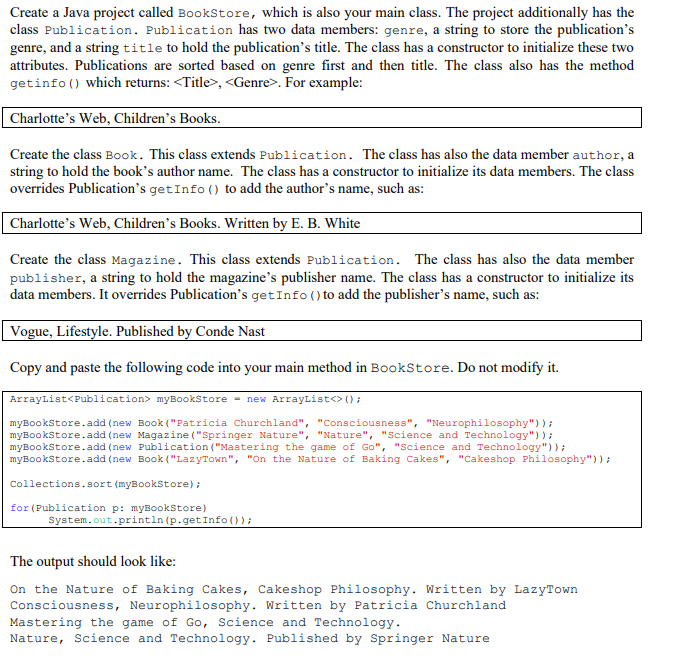
Task: Click the monospace word "getinfo()" in the first paragraph
Action: tap(45, 83)
